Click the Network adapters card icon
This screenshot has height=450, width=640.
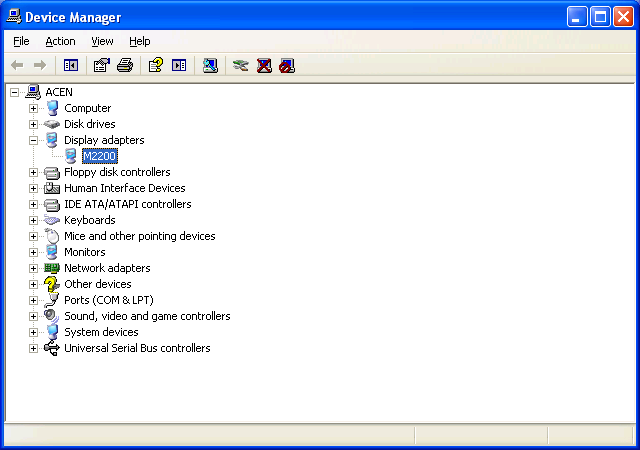click(52, 268)
